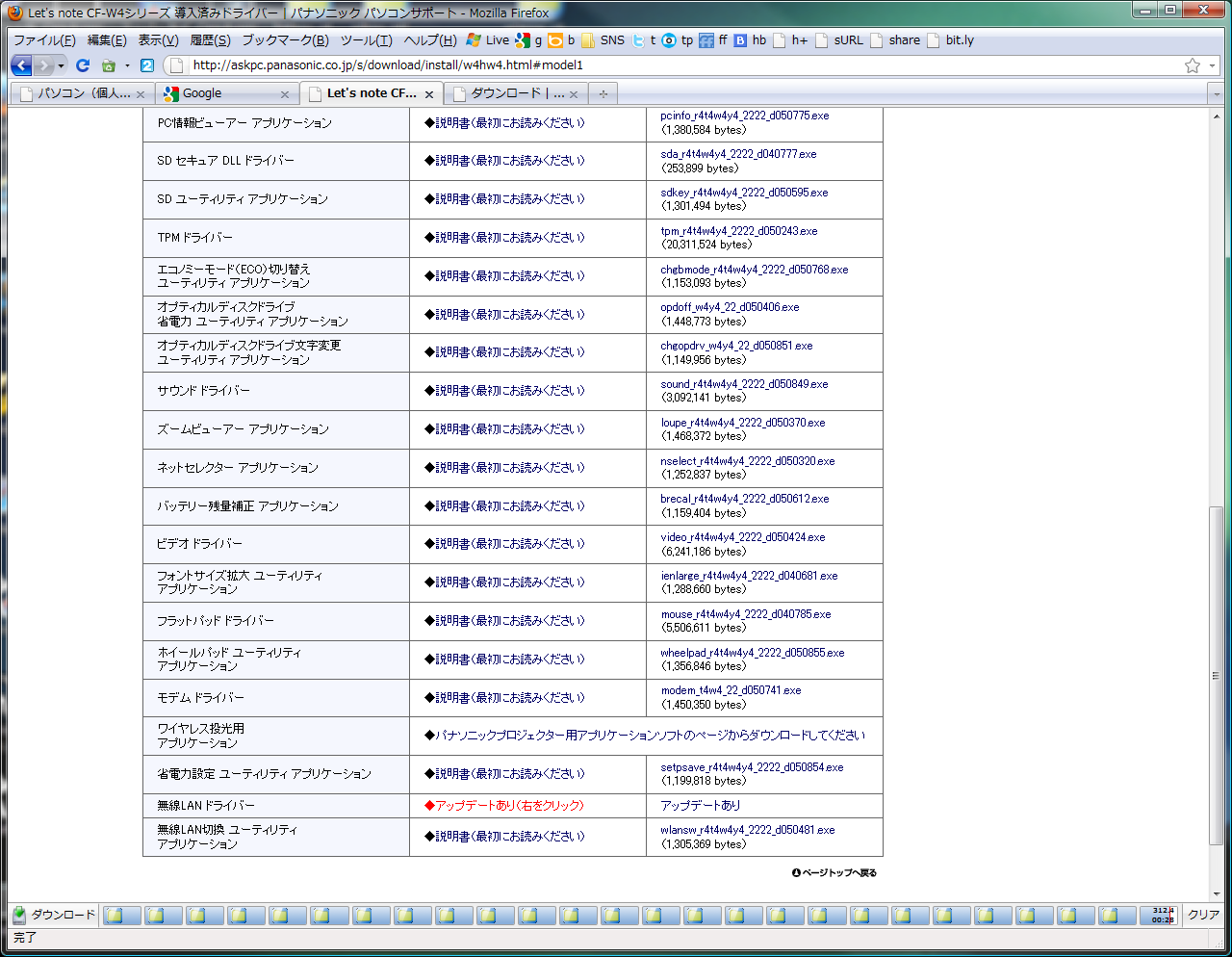Click the Forward arrow navigation button
This screenshot has height=957, width=1232.
tap(44, 65)
